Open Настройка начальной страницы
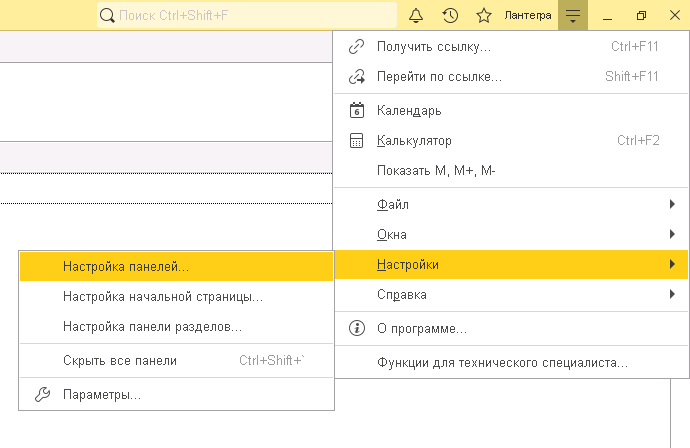Image resolution: width=690 pixels, height=448 pixels. (163, 297)
